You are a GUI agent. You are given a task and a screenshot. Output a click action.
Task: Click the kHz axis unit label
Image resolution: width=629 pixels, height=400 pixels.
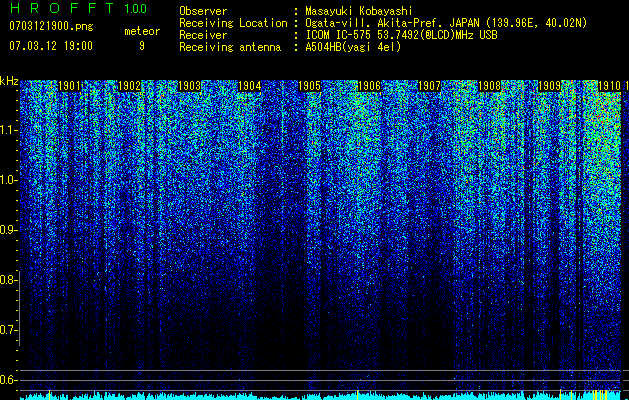(x=9, y=81)
